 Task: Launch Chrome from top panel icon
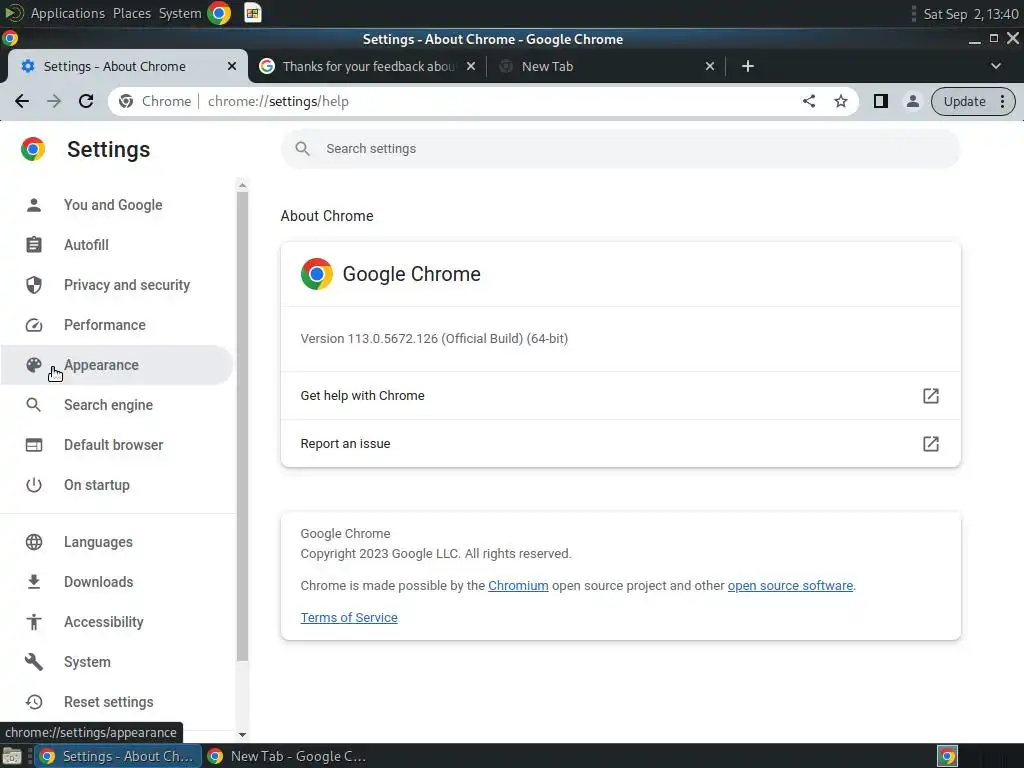(x=219, y=13)
